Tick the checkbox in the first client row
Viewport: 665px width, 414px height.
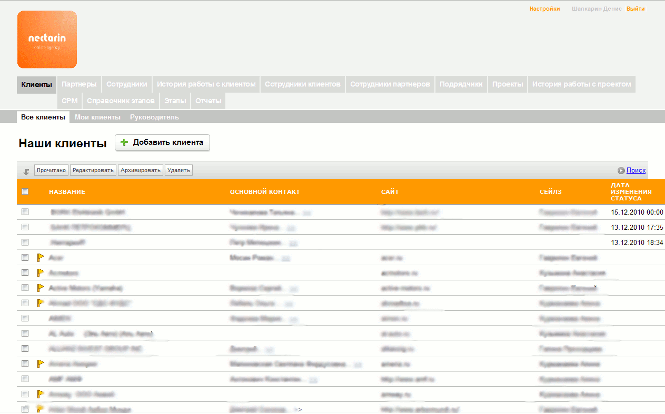point(25,212)
